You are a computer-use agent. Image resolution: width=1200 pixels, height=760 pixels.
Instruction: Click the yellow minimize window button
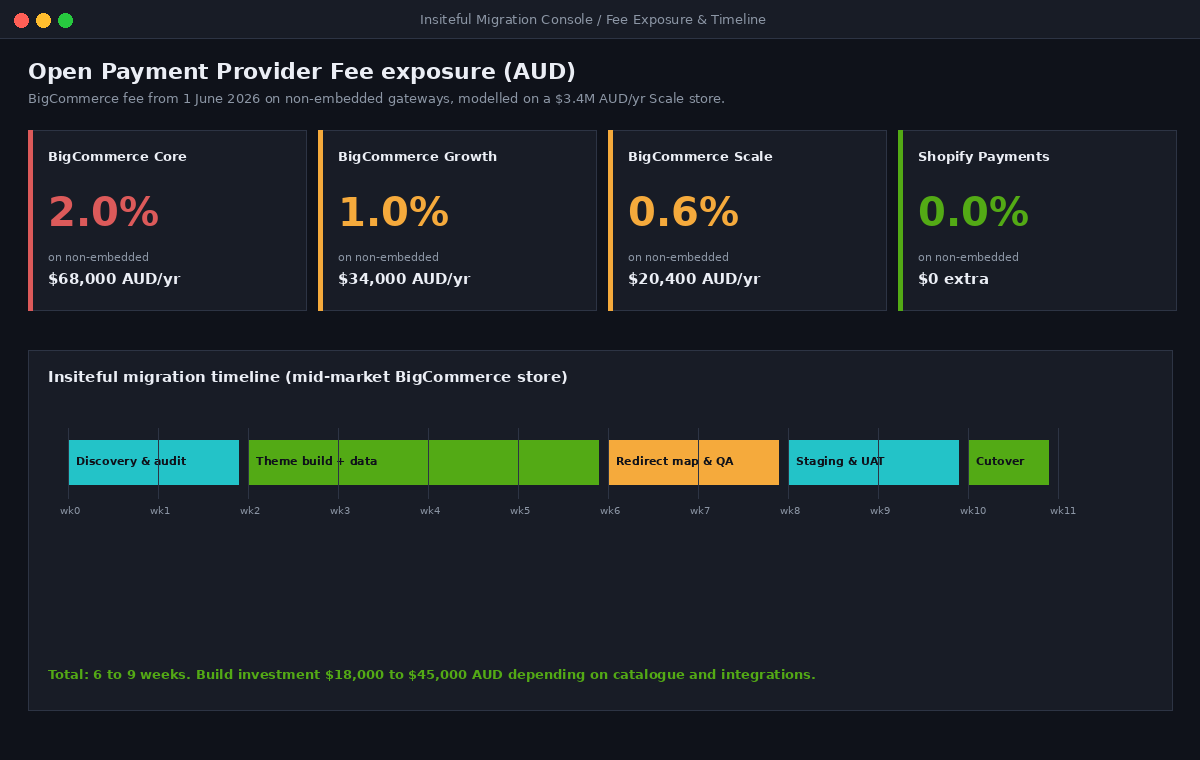(43, 20)
